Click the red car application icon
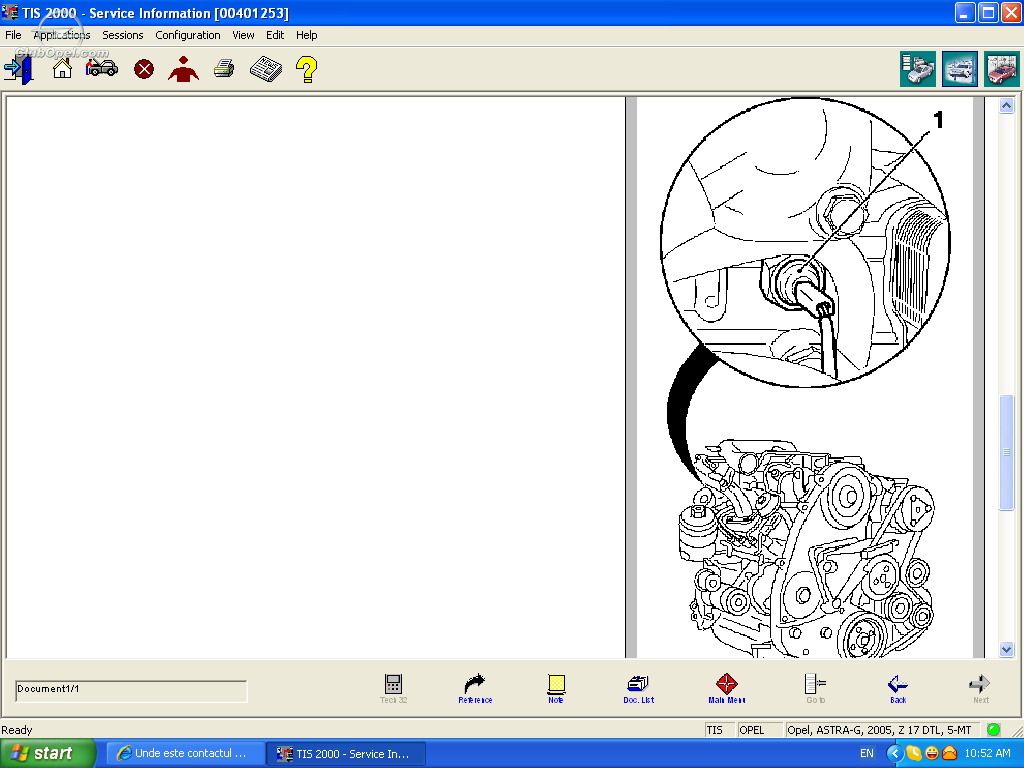Screen dimensions: 1024x768 [1002, 69]
